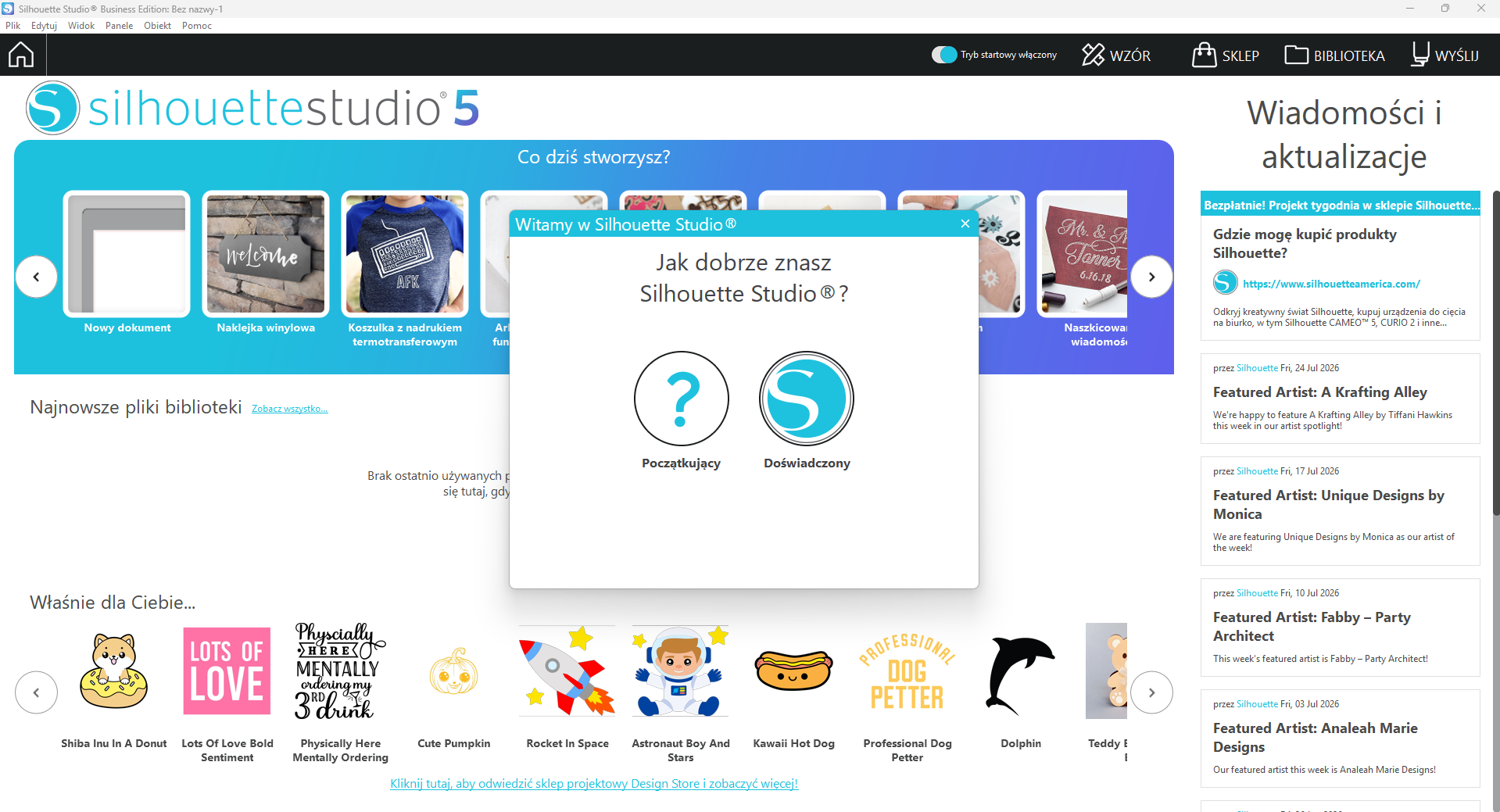Read Featured Artist: A Krafting Alley article
Image resolution: width=1500 pixels, height=812 pixels.
click(1320, 392)
